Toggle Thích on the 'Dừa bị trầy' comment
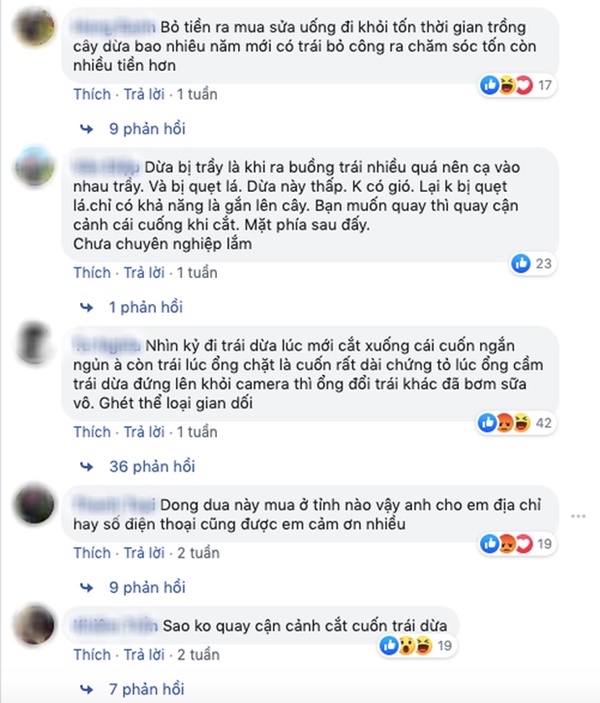Image resolution: width=600 pixels, height=703 pixels. coord(92,273)
